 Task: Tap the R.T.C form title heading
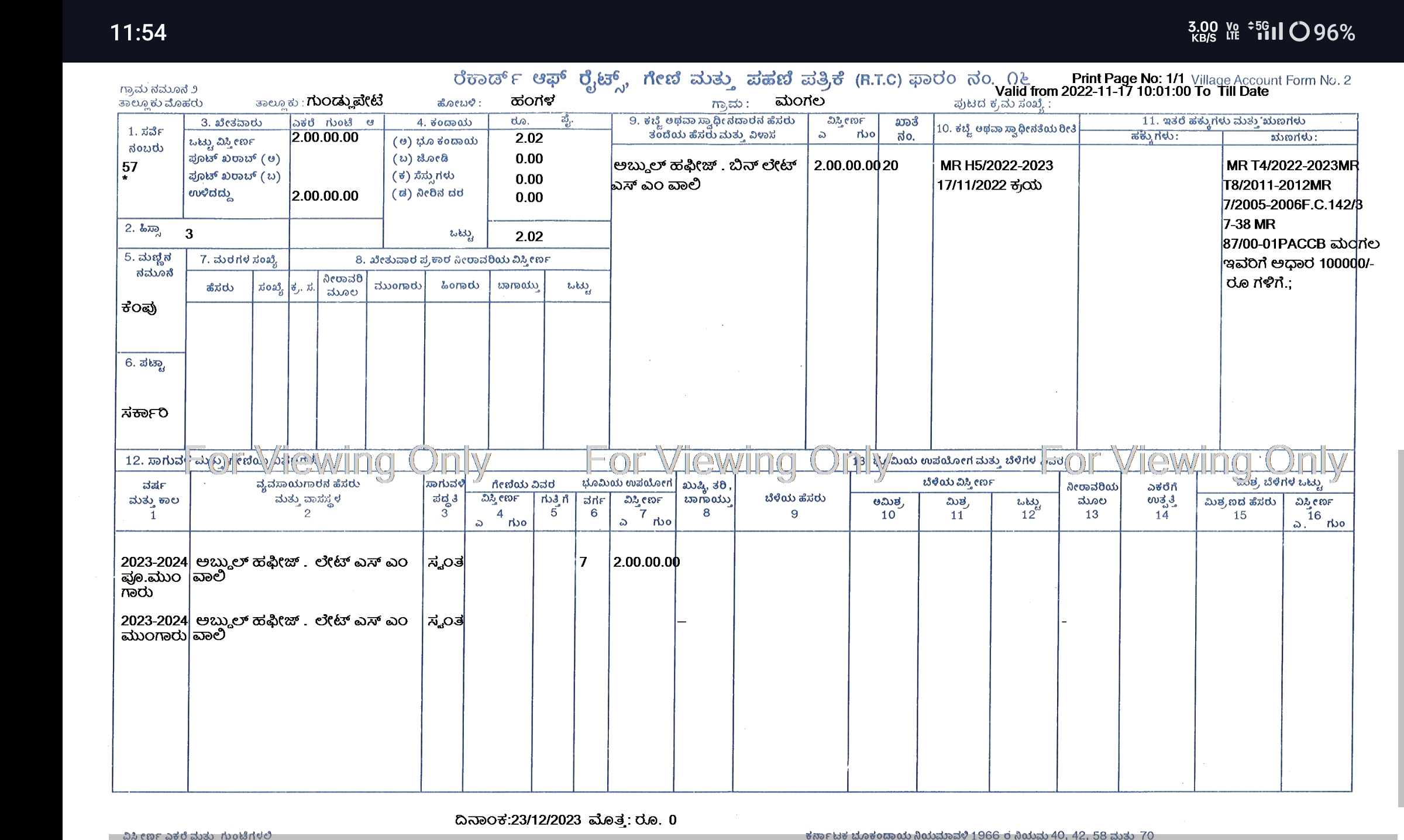(741, 80)
